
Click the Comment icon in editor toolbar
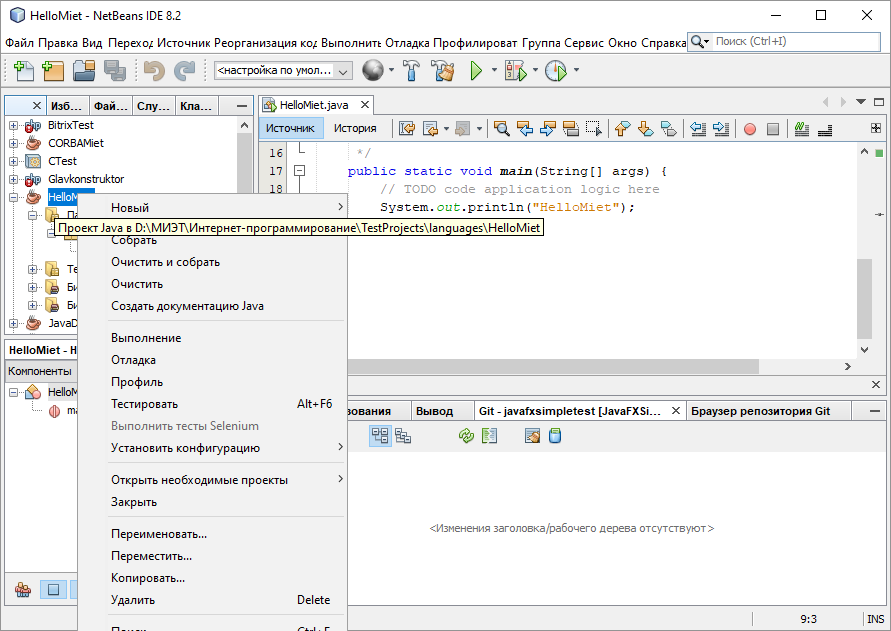(x=801, y=128)
